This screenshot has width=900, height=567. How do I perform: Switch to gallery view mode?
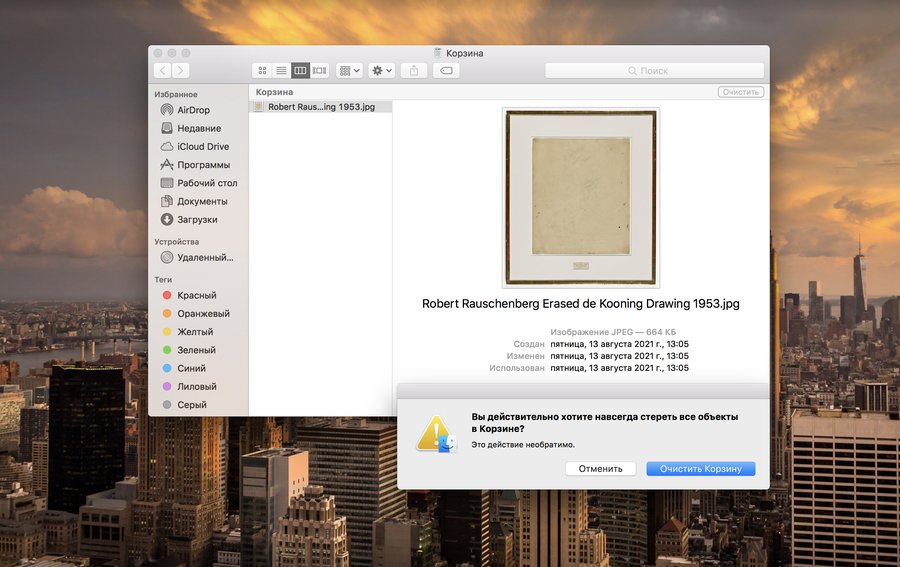(x=320, y=71)
